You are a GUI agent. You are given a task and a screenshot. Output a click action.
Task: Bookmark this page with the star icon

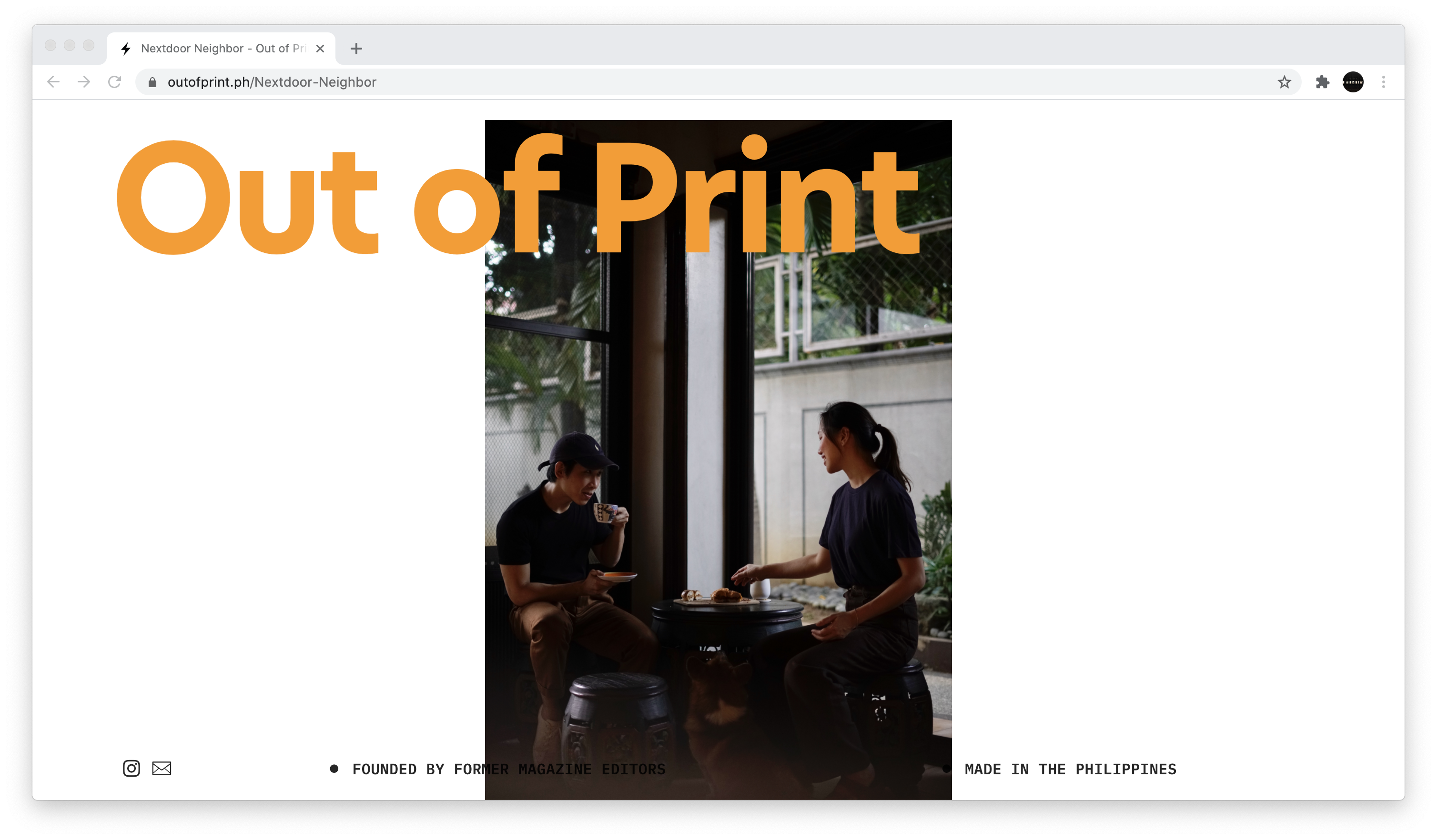(x=1284, y=82)
